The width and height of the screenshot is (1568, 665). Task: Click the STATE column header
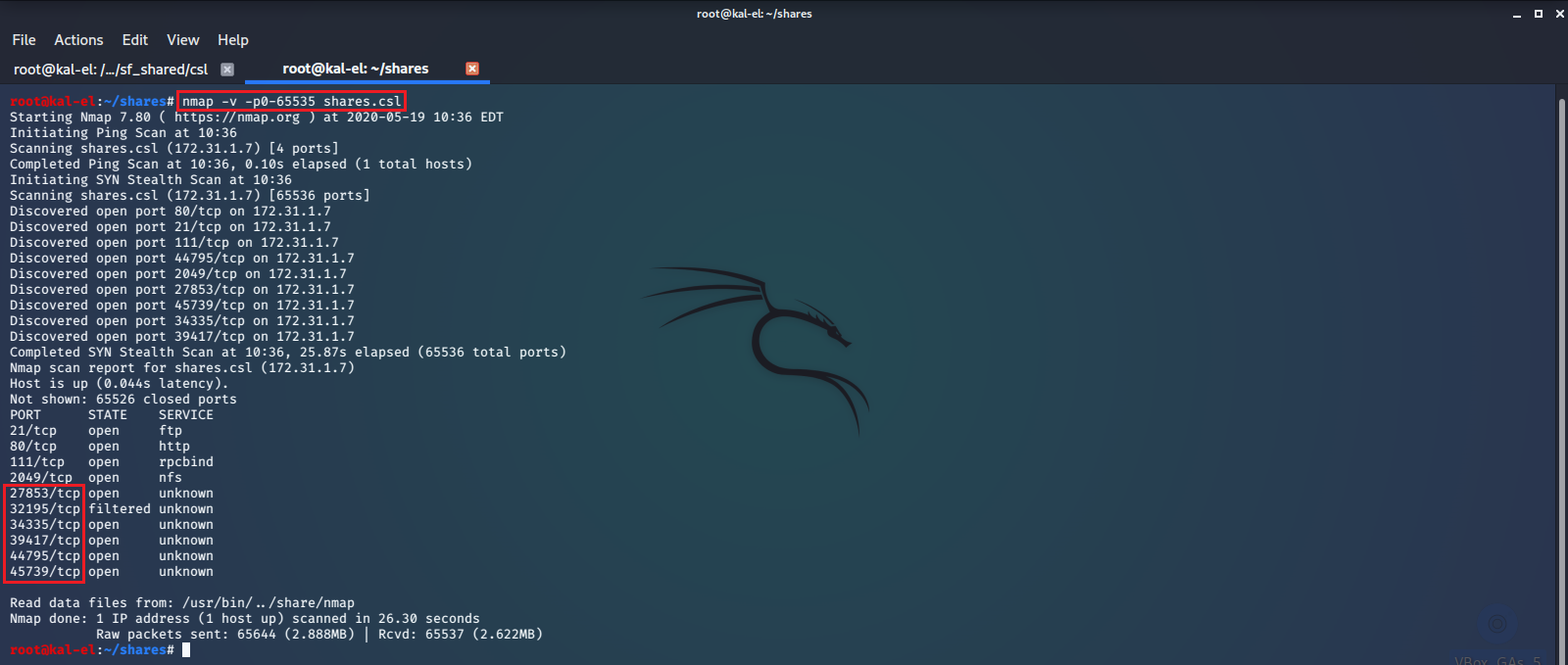(x=108, y=414)
